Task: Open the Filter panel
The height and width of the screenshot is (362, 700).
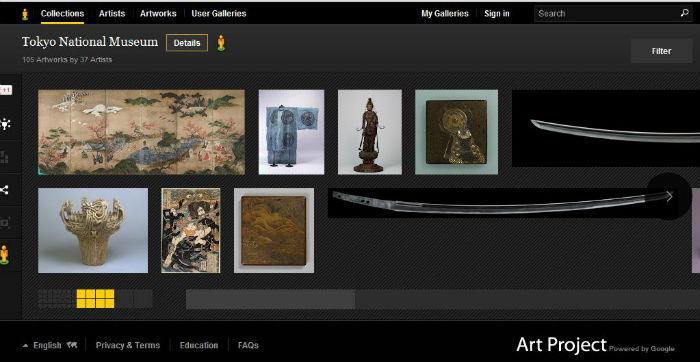Action: click(661, 51)
